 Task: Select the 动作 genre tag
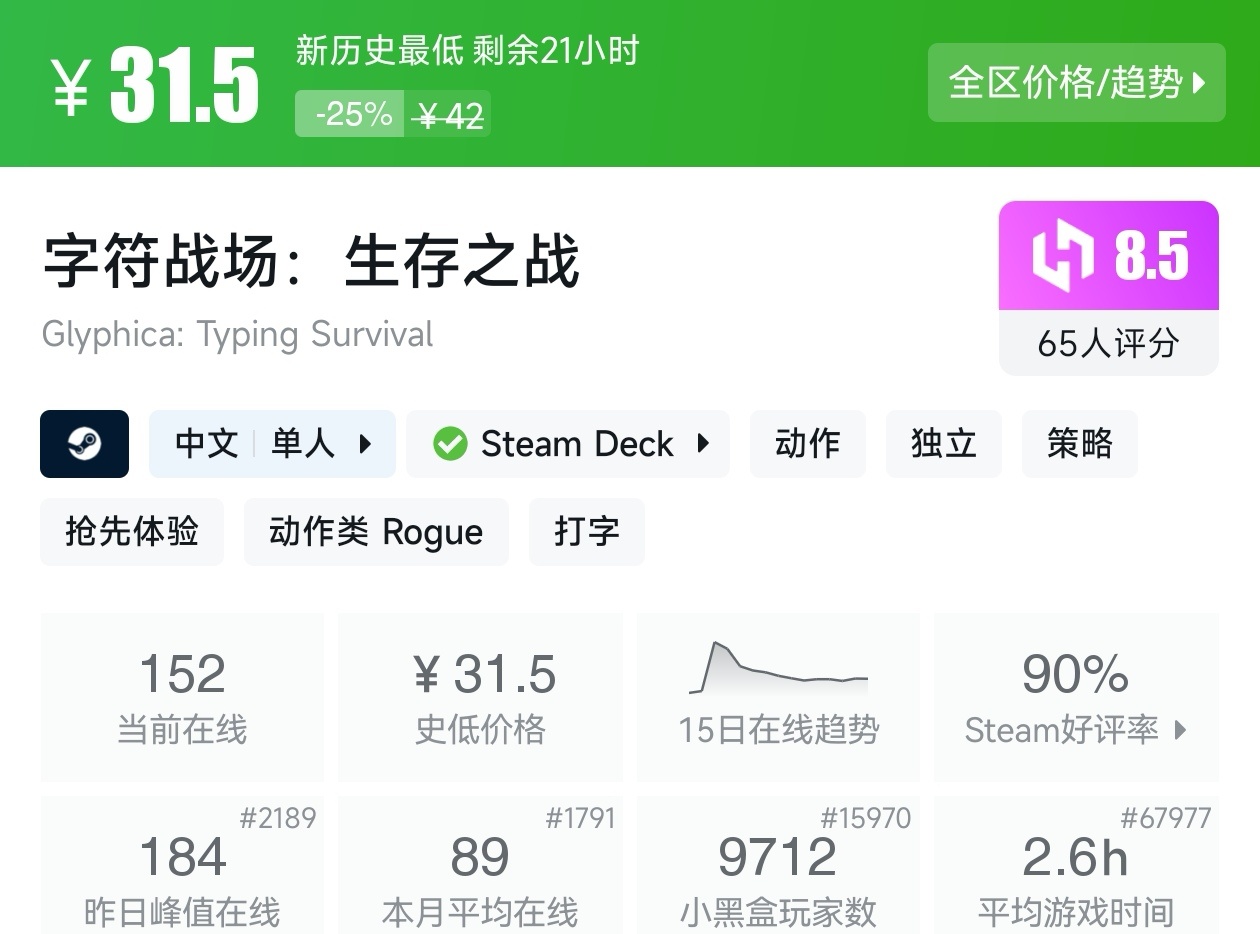[x=807, y=444]
